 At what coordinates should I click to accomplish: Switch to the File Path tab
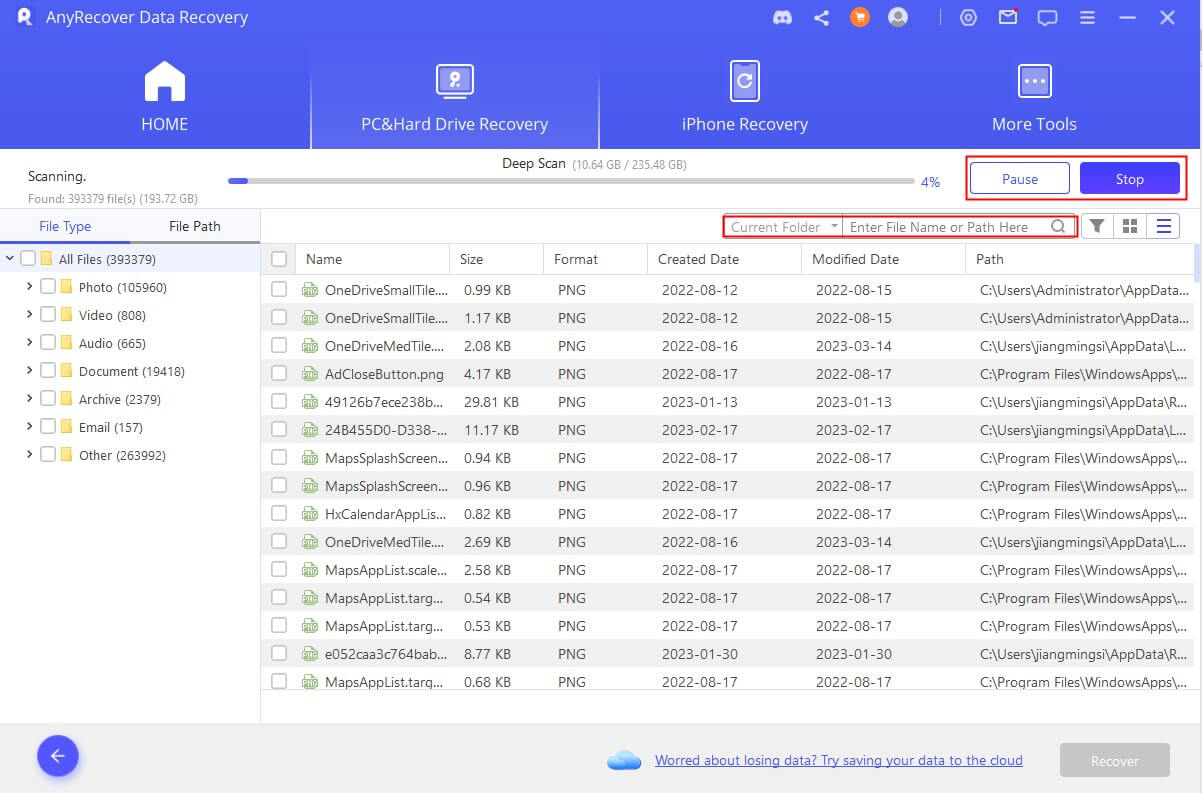coord(194,226)
